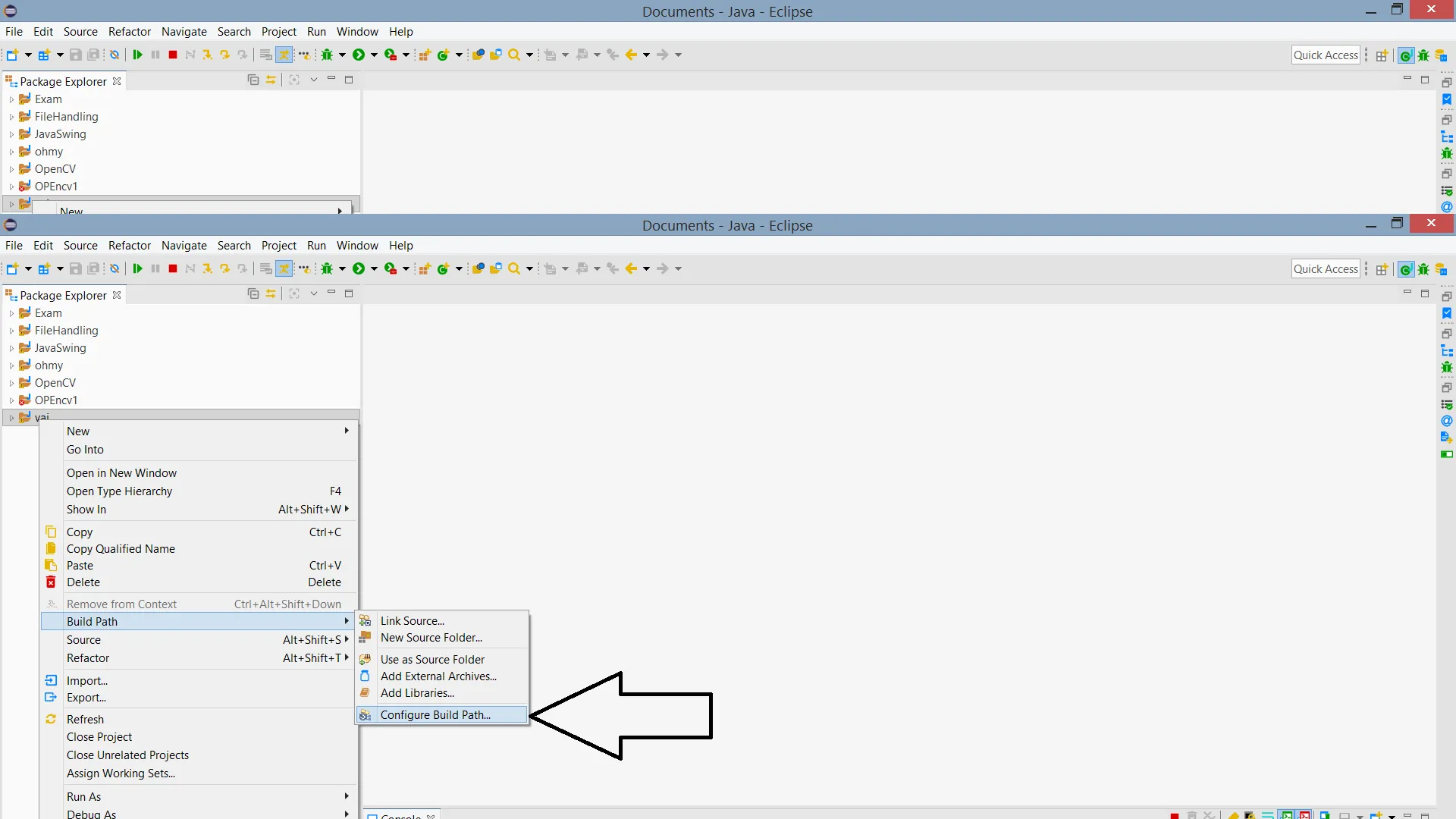Screen dimensions: 1456x819
Task: Click Collapse All icon in lower Package Explorer
Action: click(253, 293)
